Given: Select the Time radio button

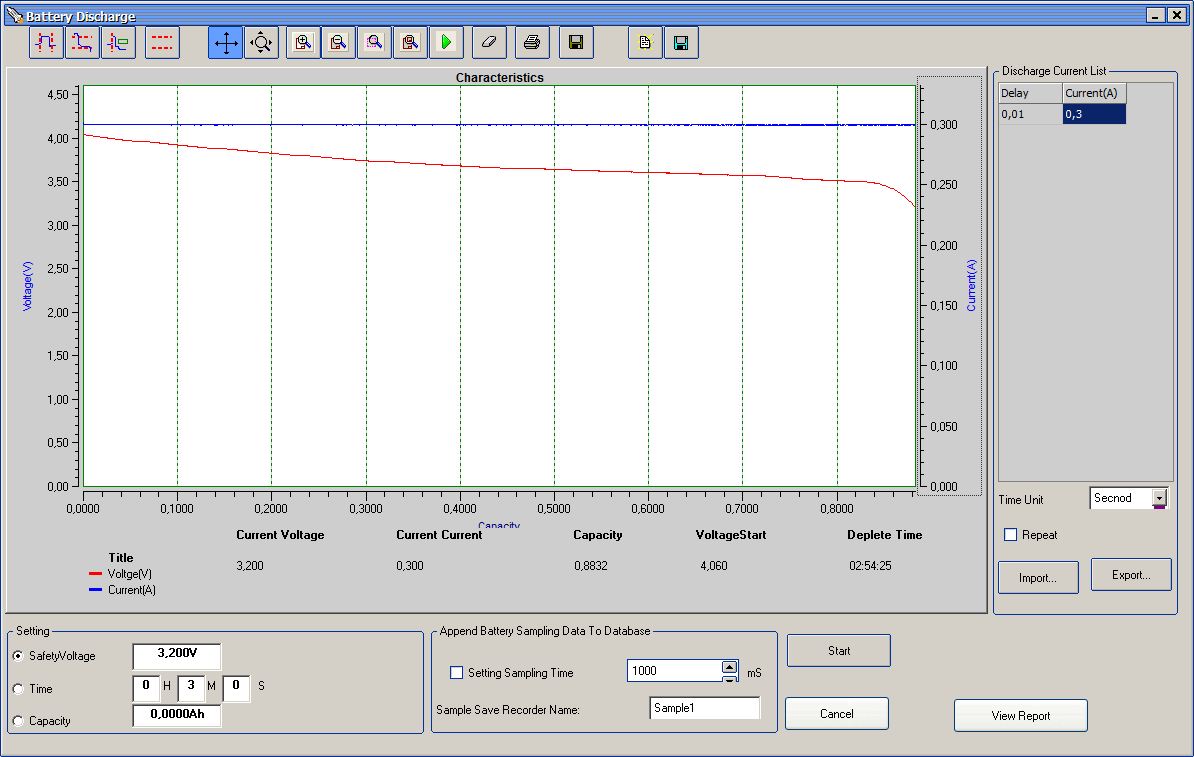Looking at the screenshot, I should [18, 688].
